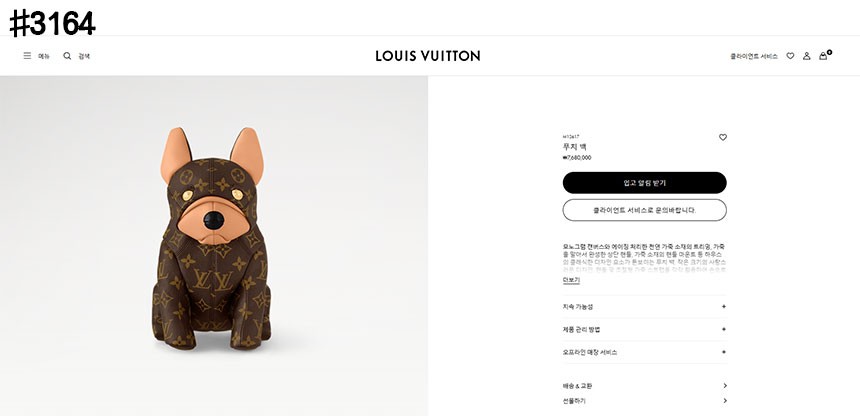Viewport: 860px width, 416px height.
Task: Open the shopping bag icon
Action: point(823,56)
